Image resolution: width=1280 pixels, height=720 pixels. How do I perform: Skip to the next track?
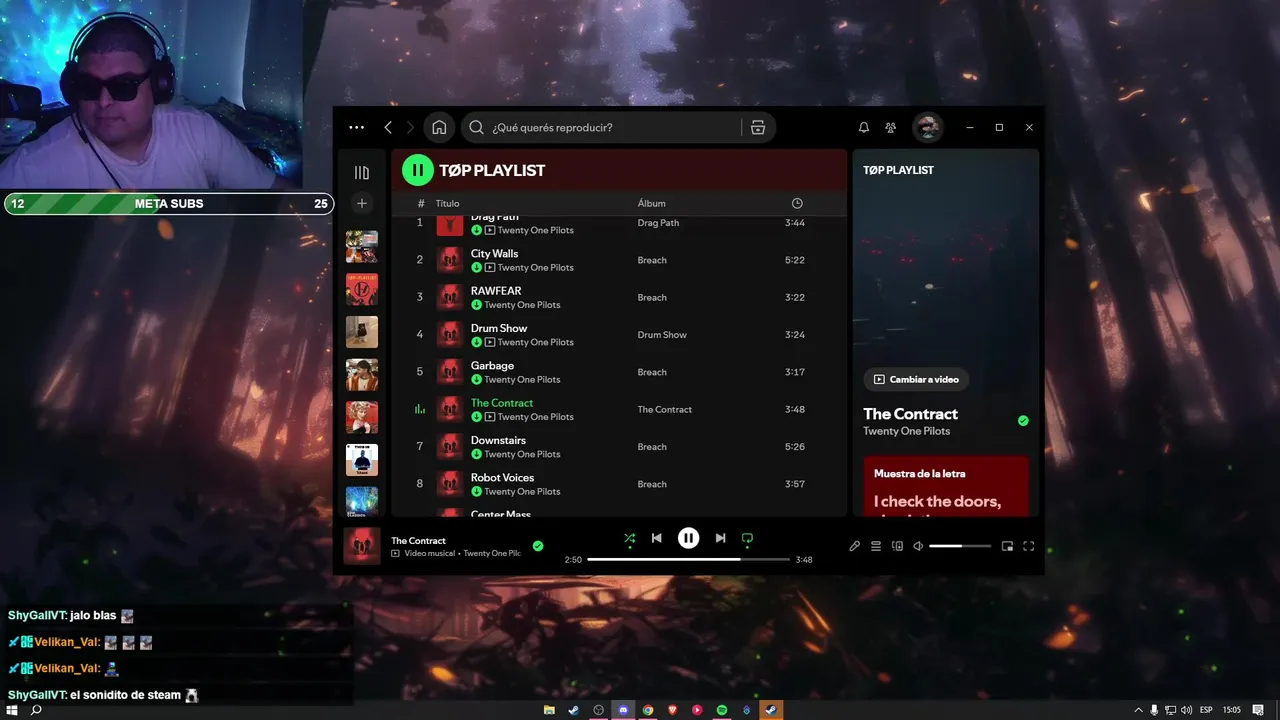click(x=720, y=538)
